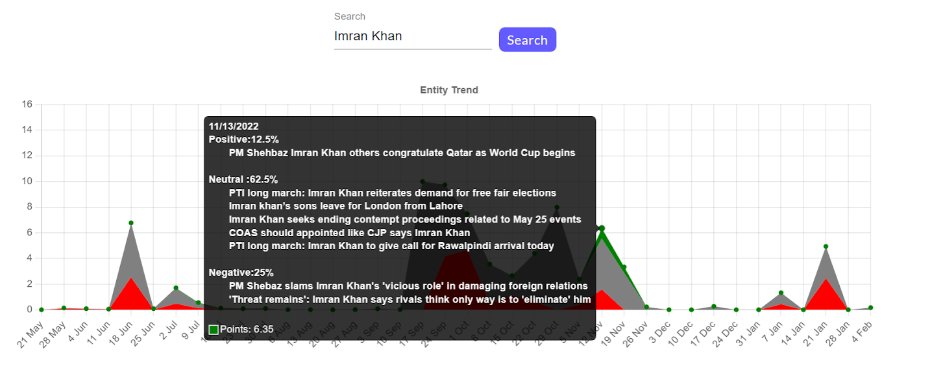
Task: Select the 13 Nov highlighted data point
Action: click(x=602, y=228)
